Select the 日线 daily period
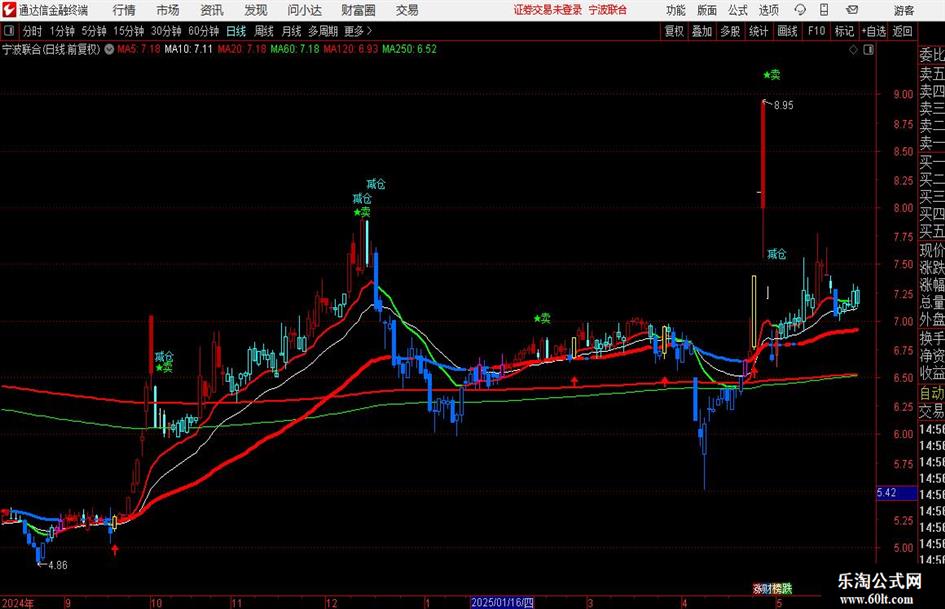The height and width of the screenshot is (609, 945). click(236, 31)
